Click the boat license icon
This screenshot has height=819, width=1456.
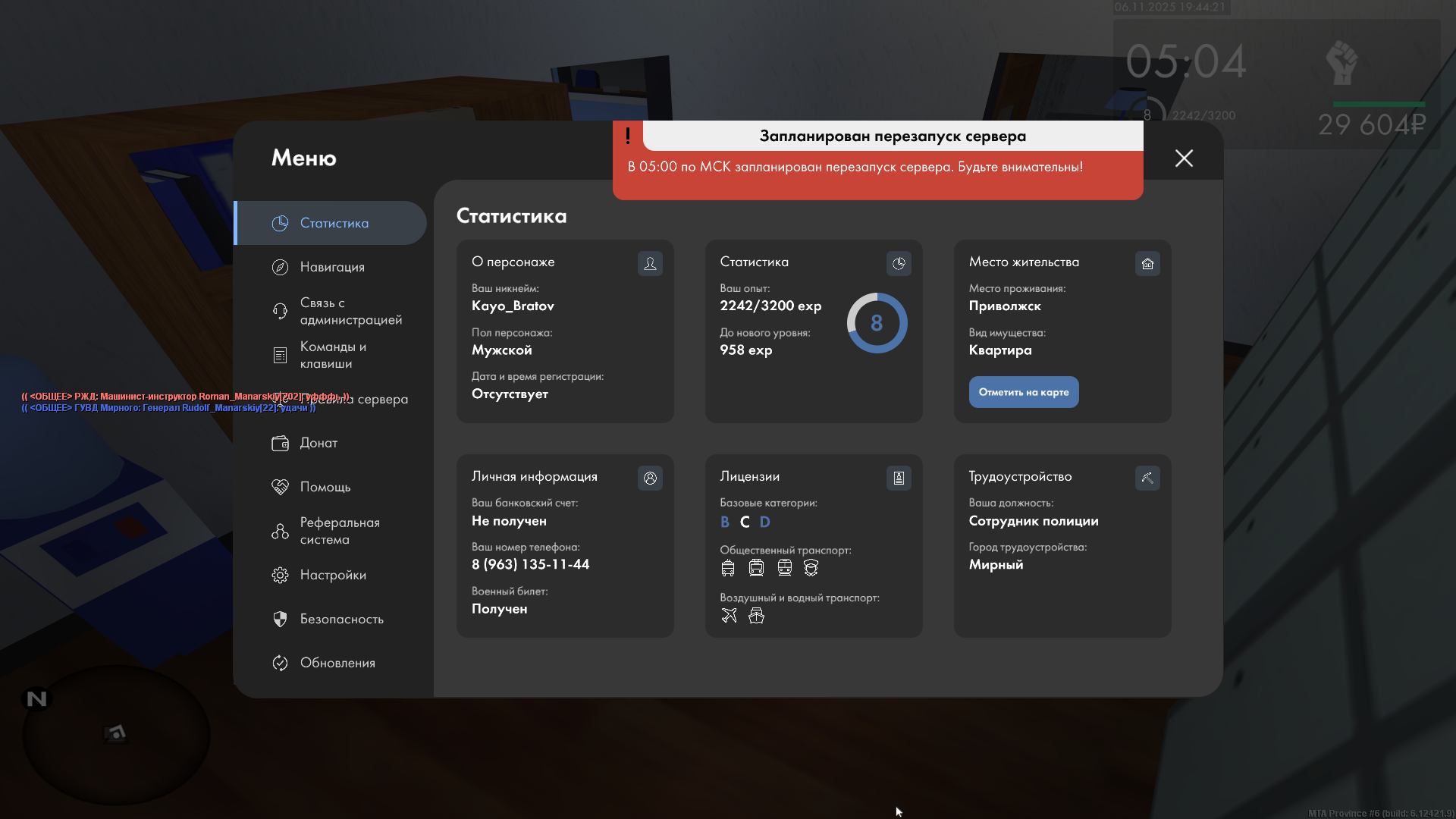click(x=756, y=616)
